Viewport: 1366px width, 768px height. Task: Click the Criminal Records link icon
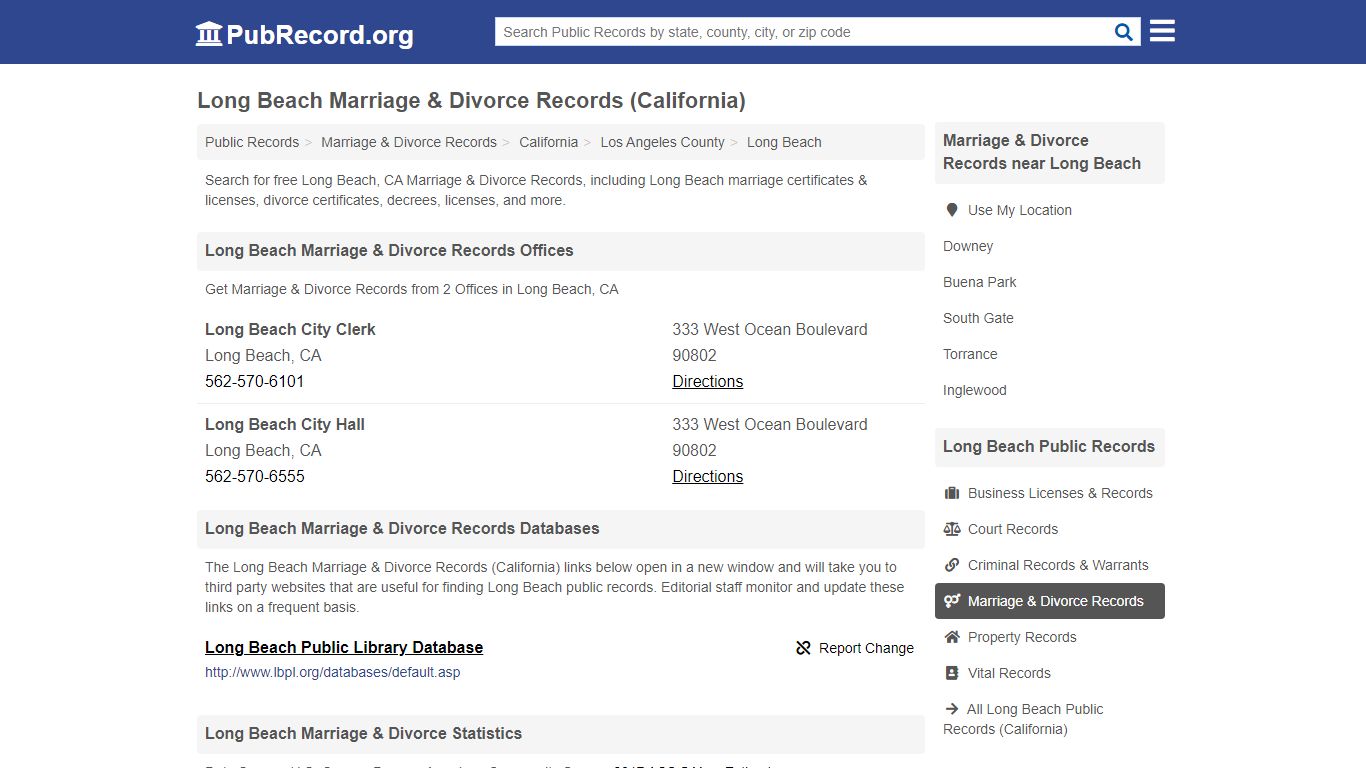[x=951, y=565]
